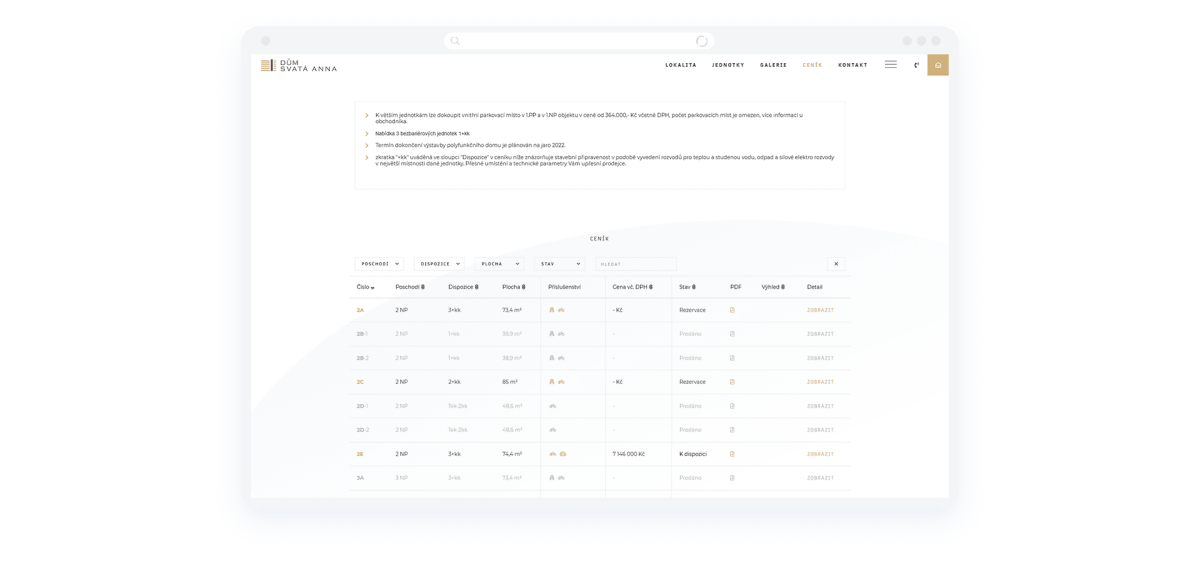Go to Lokalita in navigation
The width and height of the screenshot is (1200, 562).
[x=681, y=65]
